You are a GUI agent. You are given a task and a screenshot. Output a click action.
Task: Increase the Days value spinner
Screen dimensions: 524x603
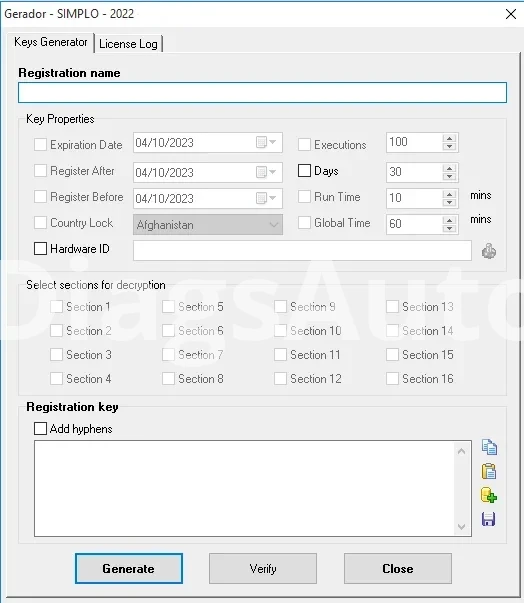[x=449, y=168]
